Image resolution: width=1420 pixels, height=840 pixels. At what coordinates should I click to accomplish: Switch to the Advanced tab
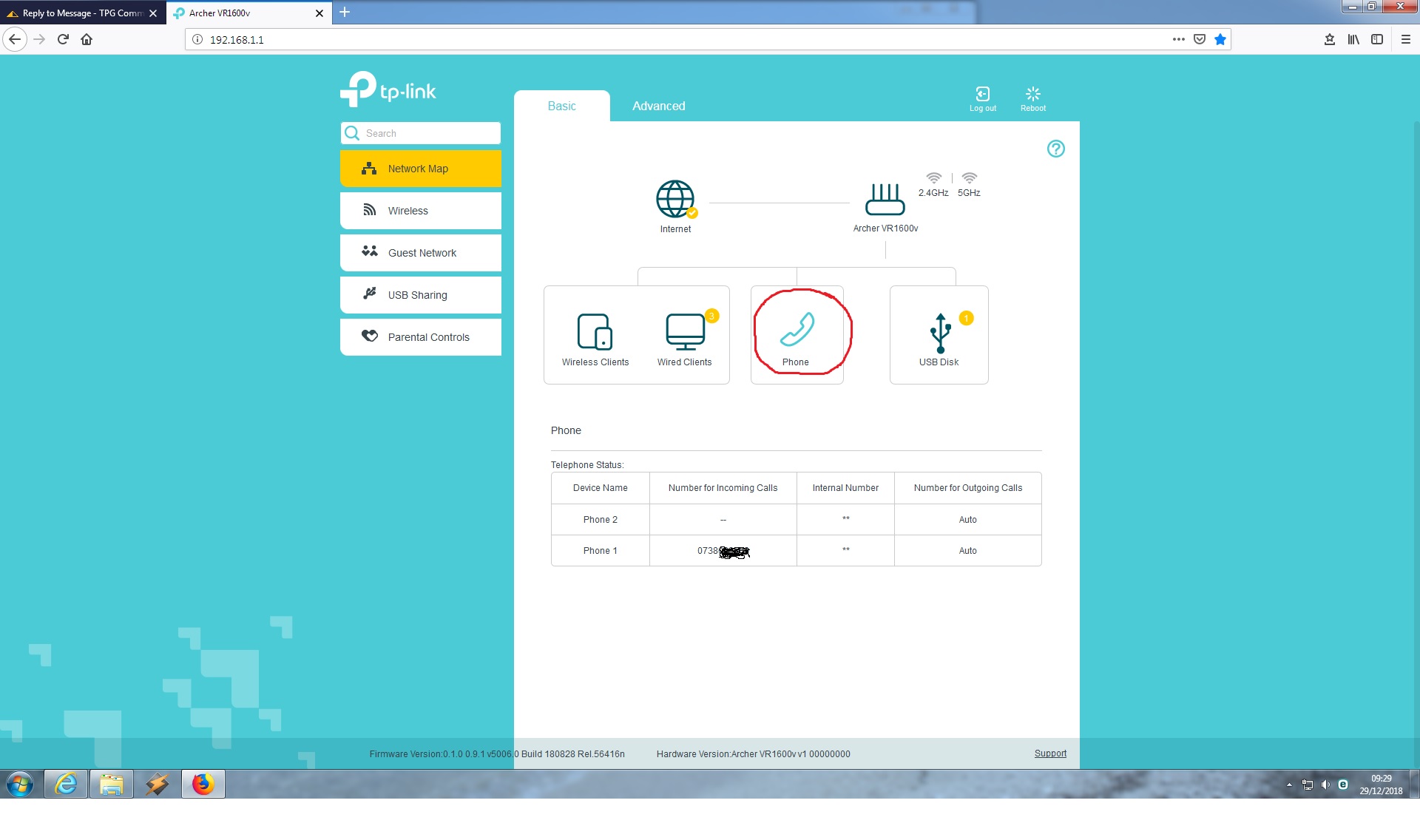659,106
